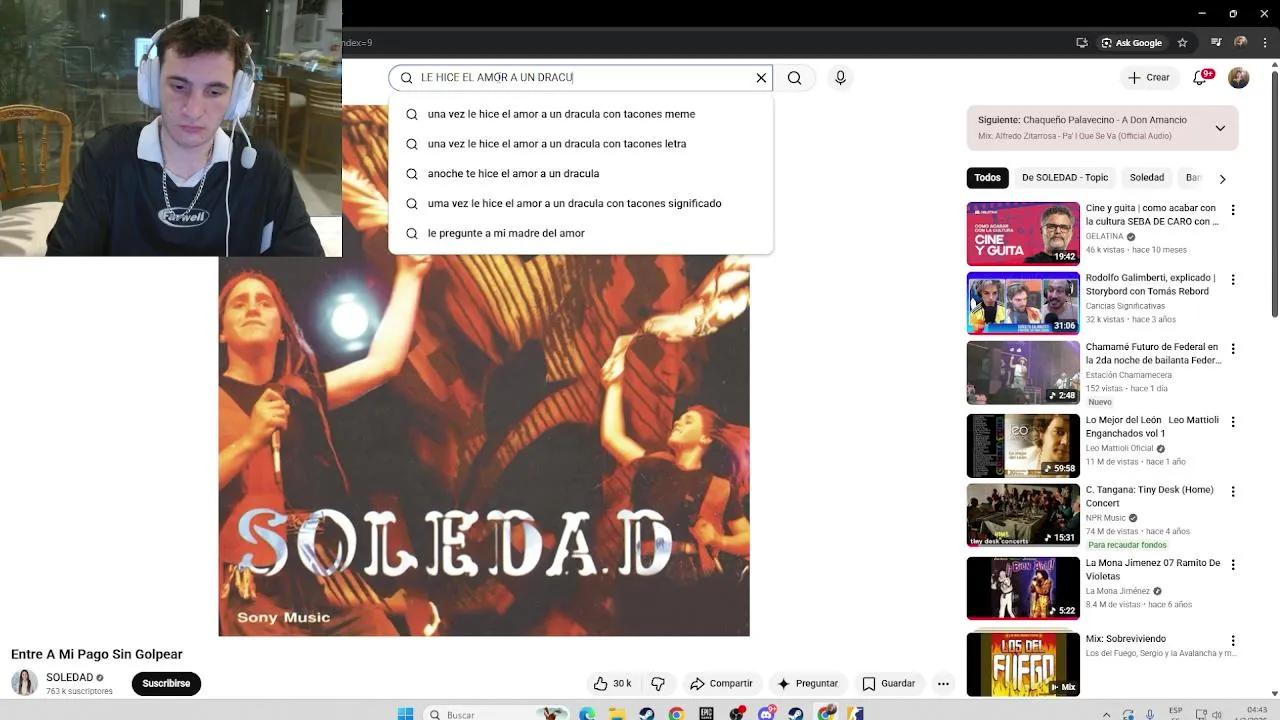This screenshot has height=720, width=1280.
Task: Open the Rodolfo Galimberti video thumbnail
Action: (1023, 303)
